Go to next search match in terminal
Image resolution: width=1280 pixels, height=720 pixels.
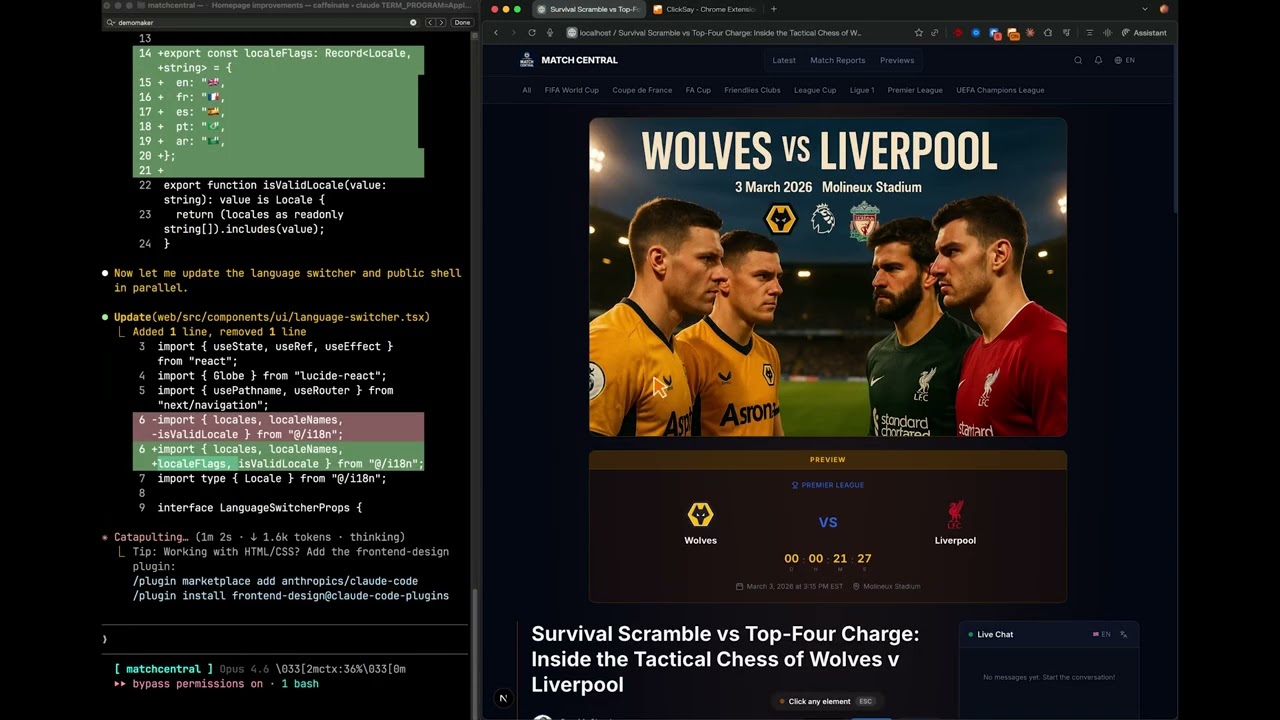coord(441,22)
